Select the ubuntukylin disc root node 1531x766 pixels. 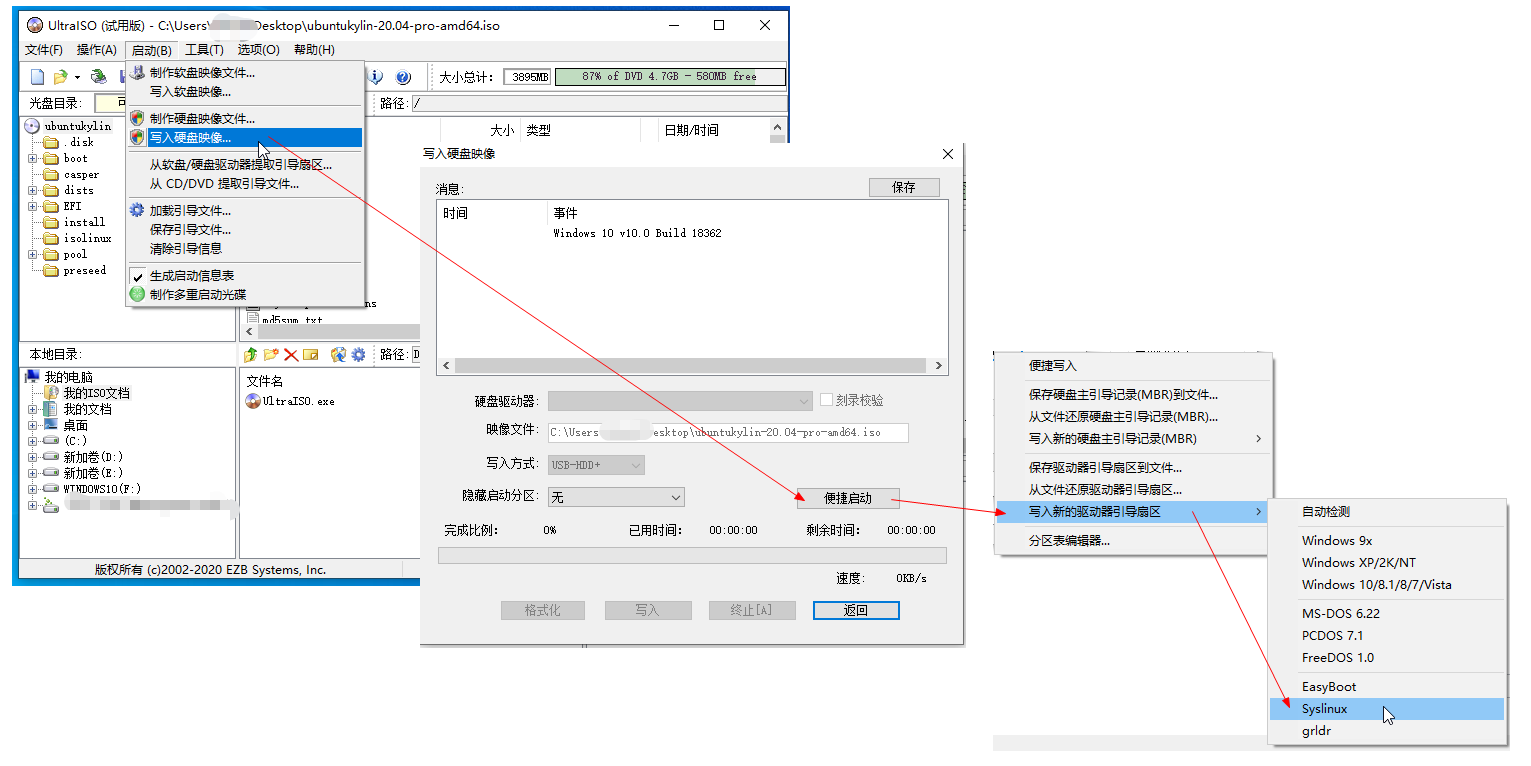tap(68, 126)
